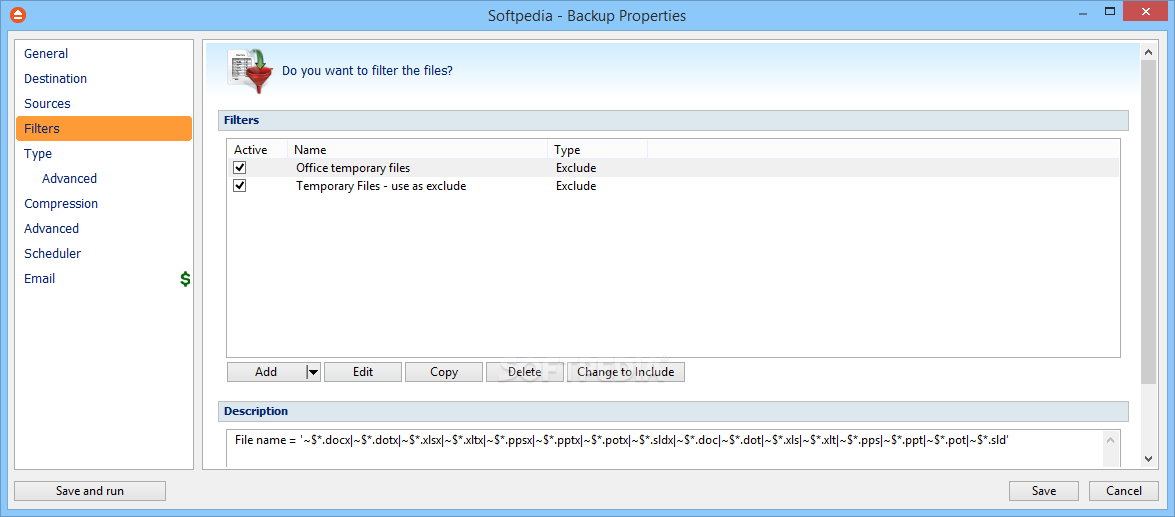This screenshot has height=517, width=1175.
Task: Click the main panel scrollbar down arrow
Action: (1148, 459)
